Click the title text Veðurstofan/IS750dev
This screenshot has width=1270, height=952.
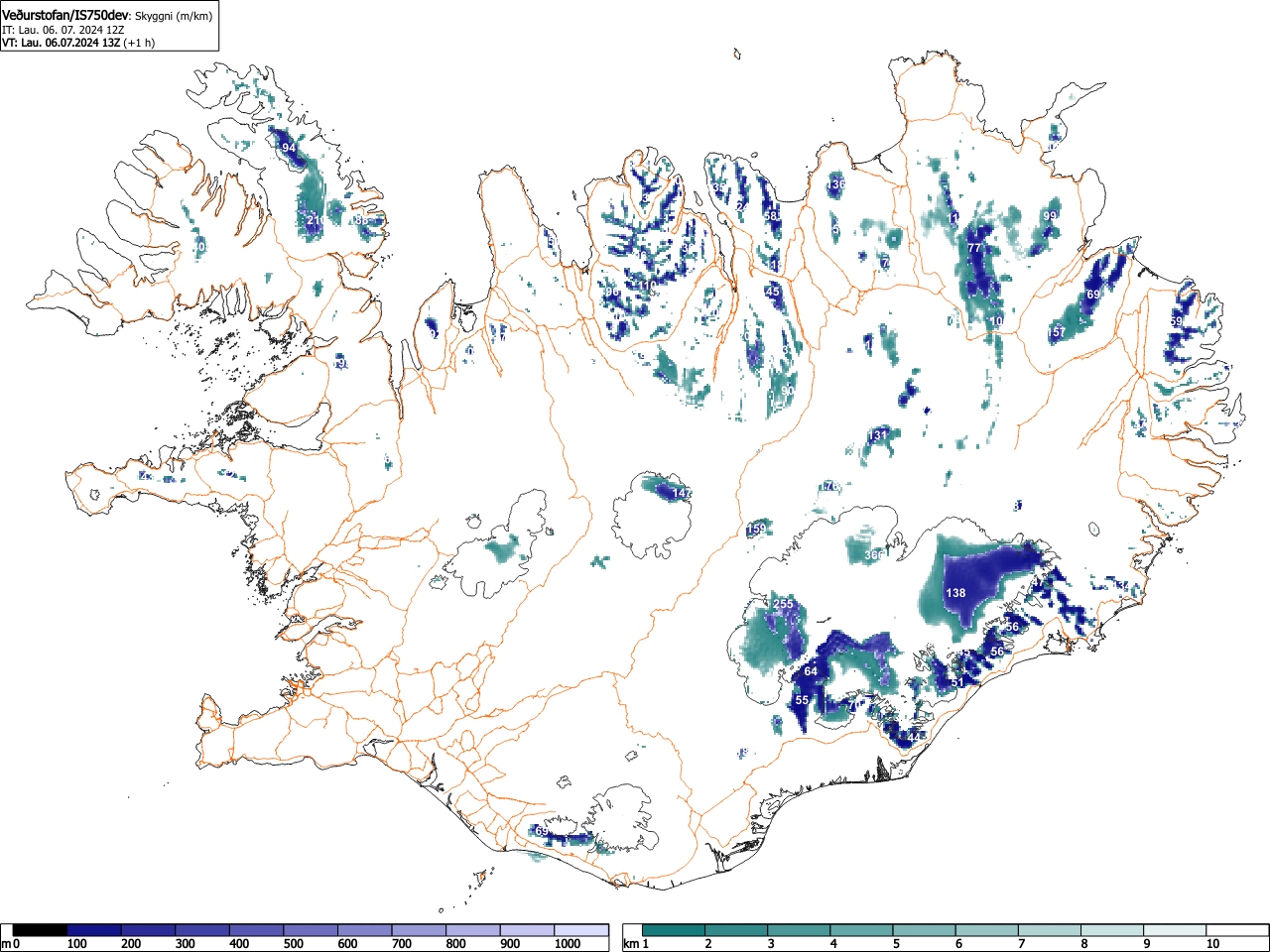66,15
